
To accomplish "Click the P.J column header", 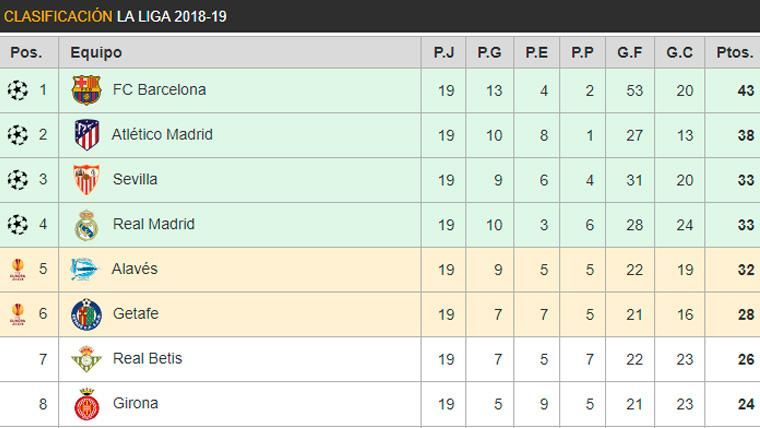I will 445,52.
